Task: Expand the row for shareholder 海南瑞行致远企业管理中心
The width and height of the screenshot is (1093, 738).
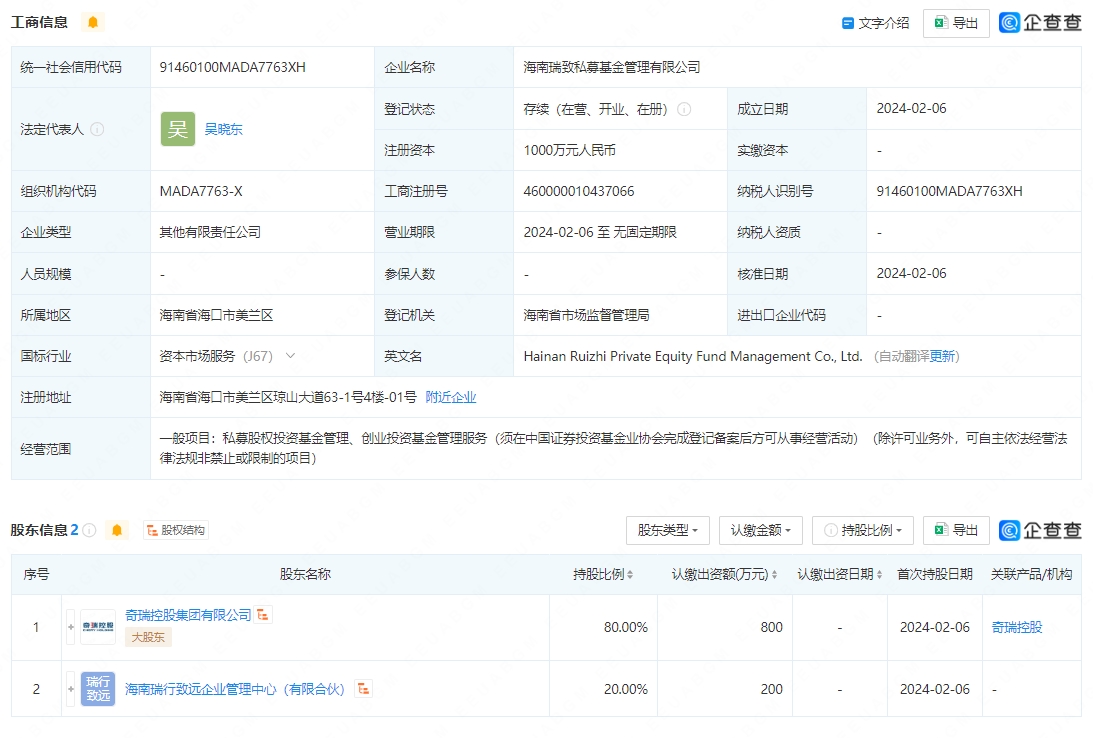Action: 71,689
